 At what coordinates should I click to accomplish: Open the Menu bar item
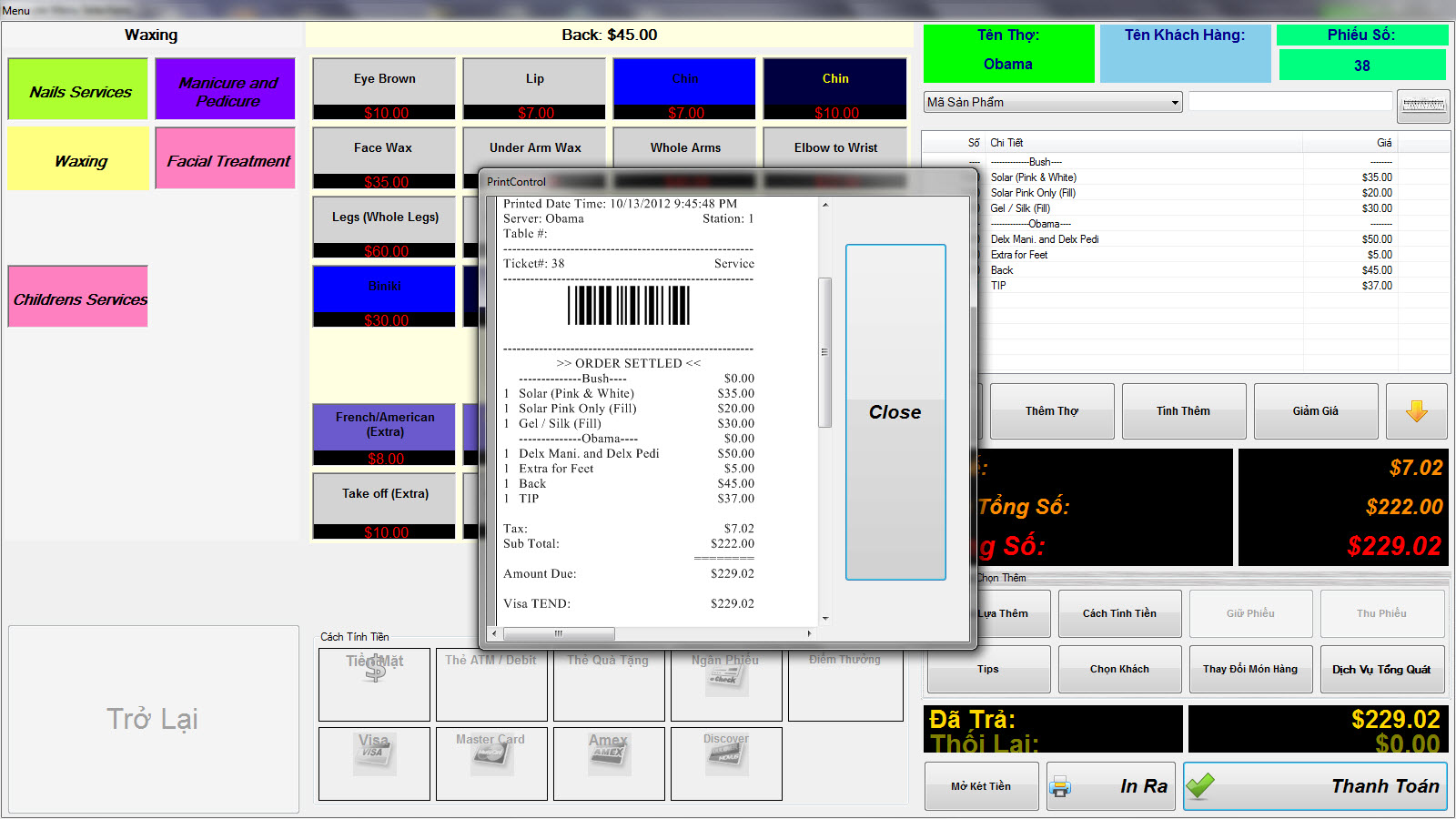16,11
